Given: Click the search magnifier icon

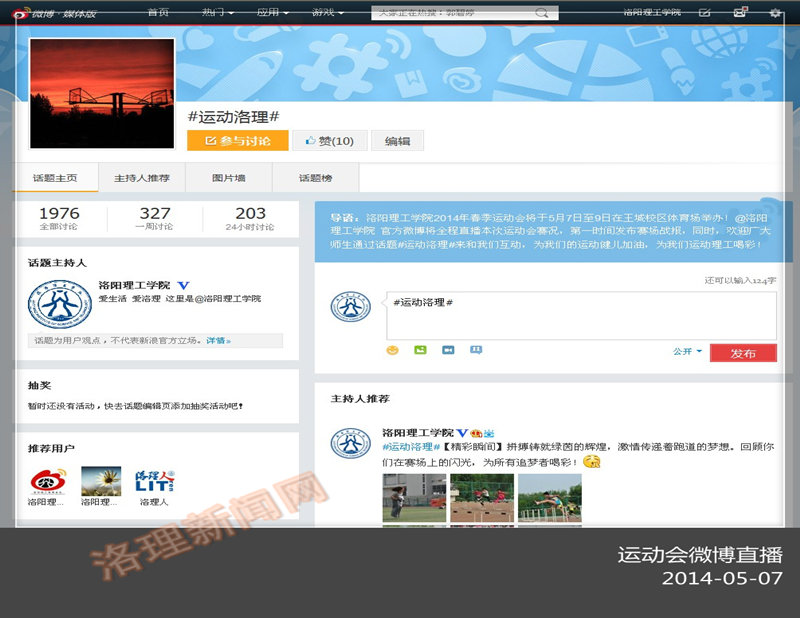Looking at the screenshot, I should pyautogui.click(x=541, y=13).
